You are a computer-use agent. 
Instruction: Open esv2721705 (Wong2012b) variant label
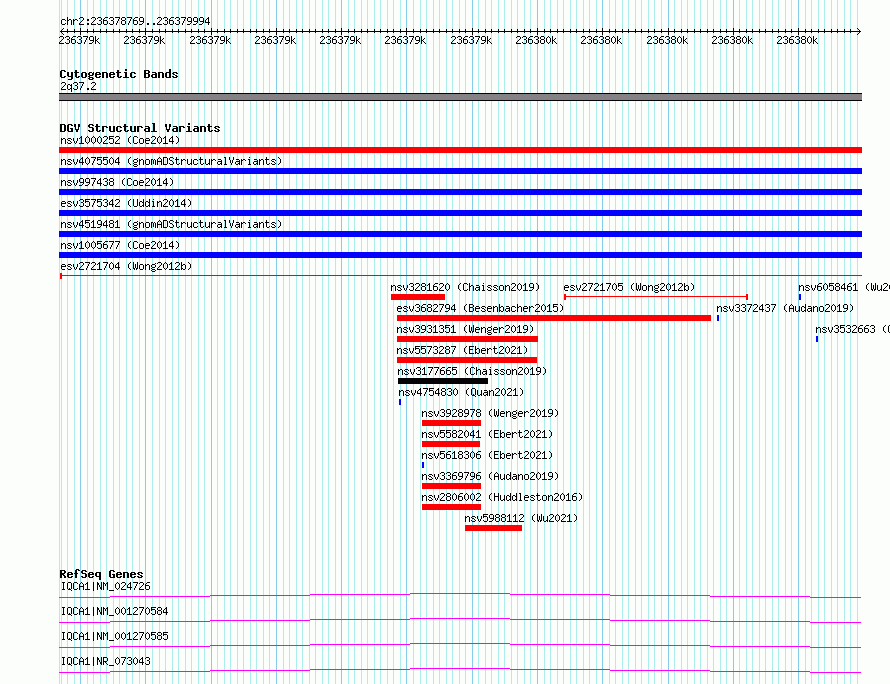tap(629, 287)
